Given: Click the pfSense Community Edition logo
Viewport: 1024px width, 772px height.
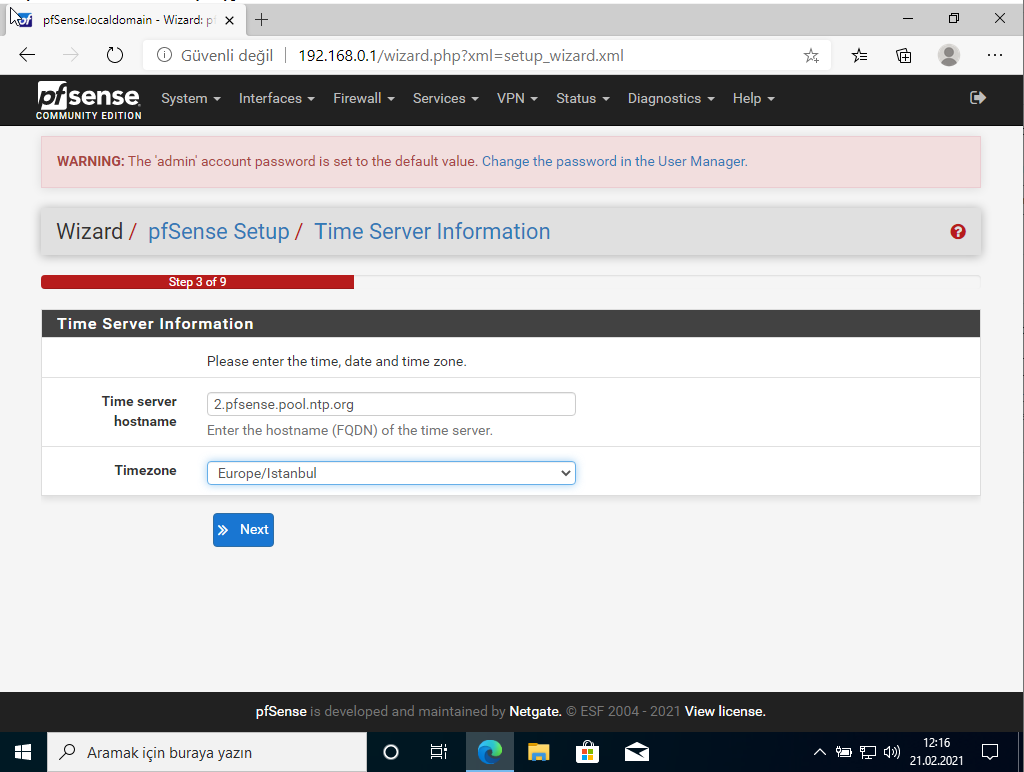Looking at the screenshot, I should [x=88, y=101].
